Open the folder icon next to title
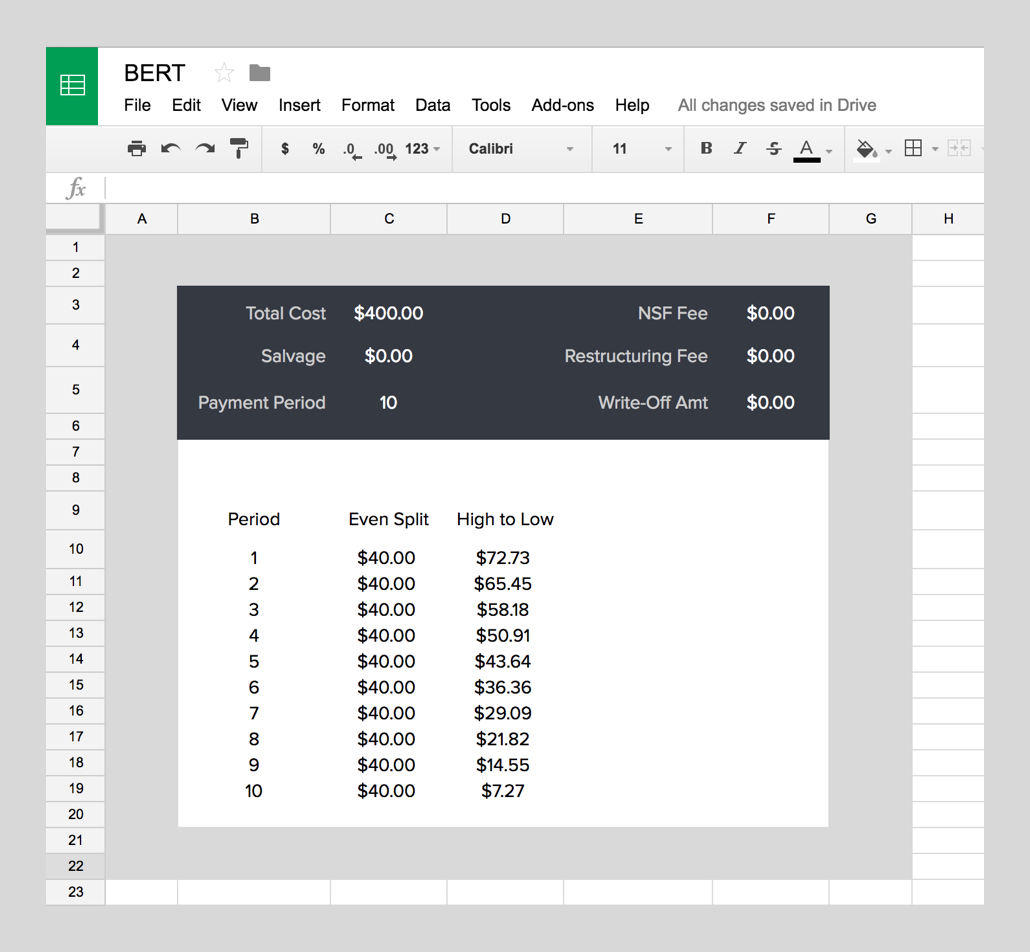The width and height of the screenshot is (1030, 952). click(x=260, y=73)
